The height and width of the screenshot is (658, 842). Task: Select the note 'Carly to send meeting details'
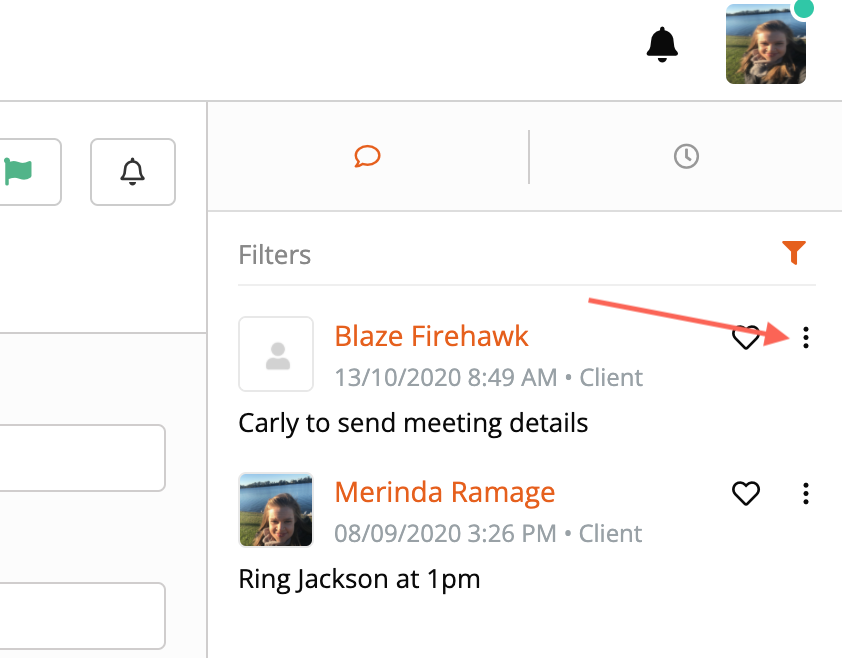click(x=413, y=423)
